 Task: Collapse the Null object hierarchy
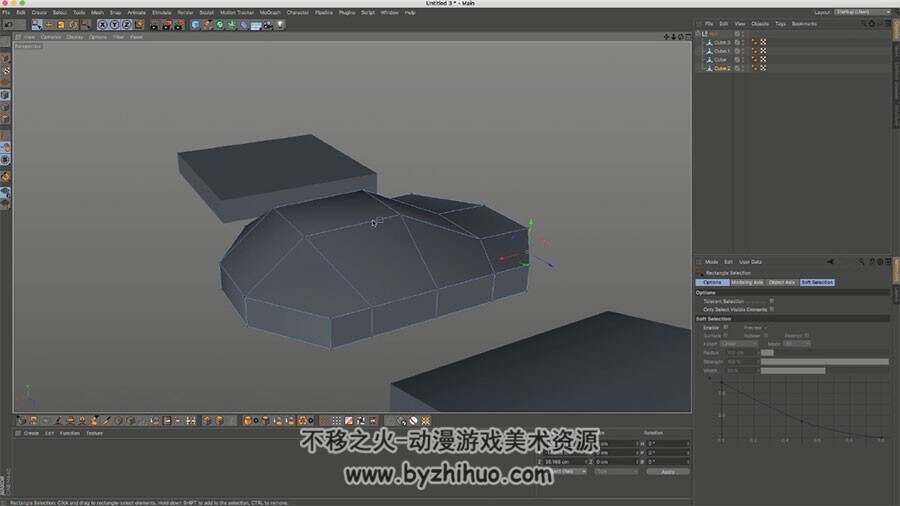(699, 34)
